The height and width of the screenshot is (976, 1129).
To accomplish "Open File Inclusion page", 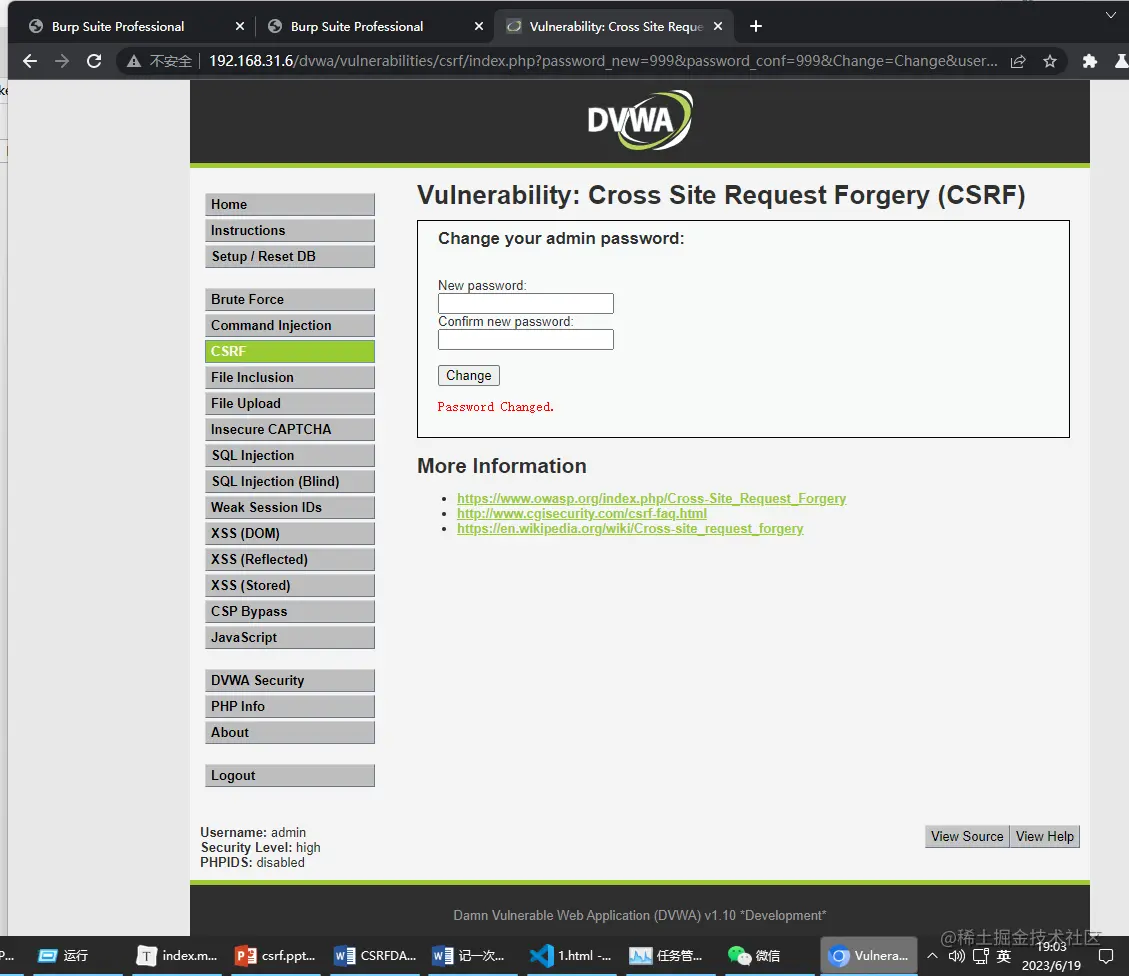I will click(289, 377).
